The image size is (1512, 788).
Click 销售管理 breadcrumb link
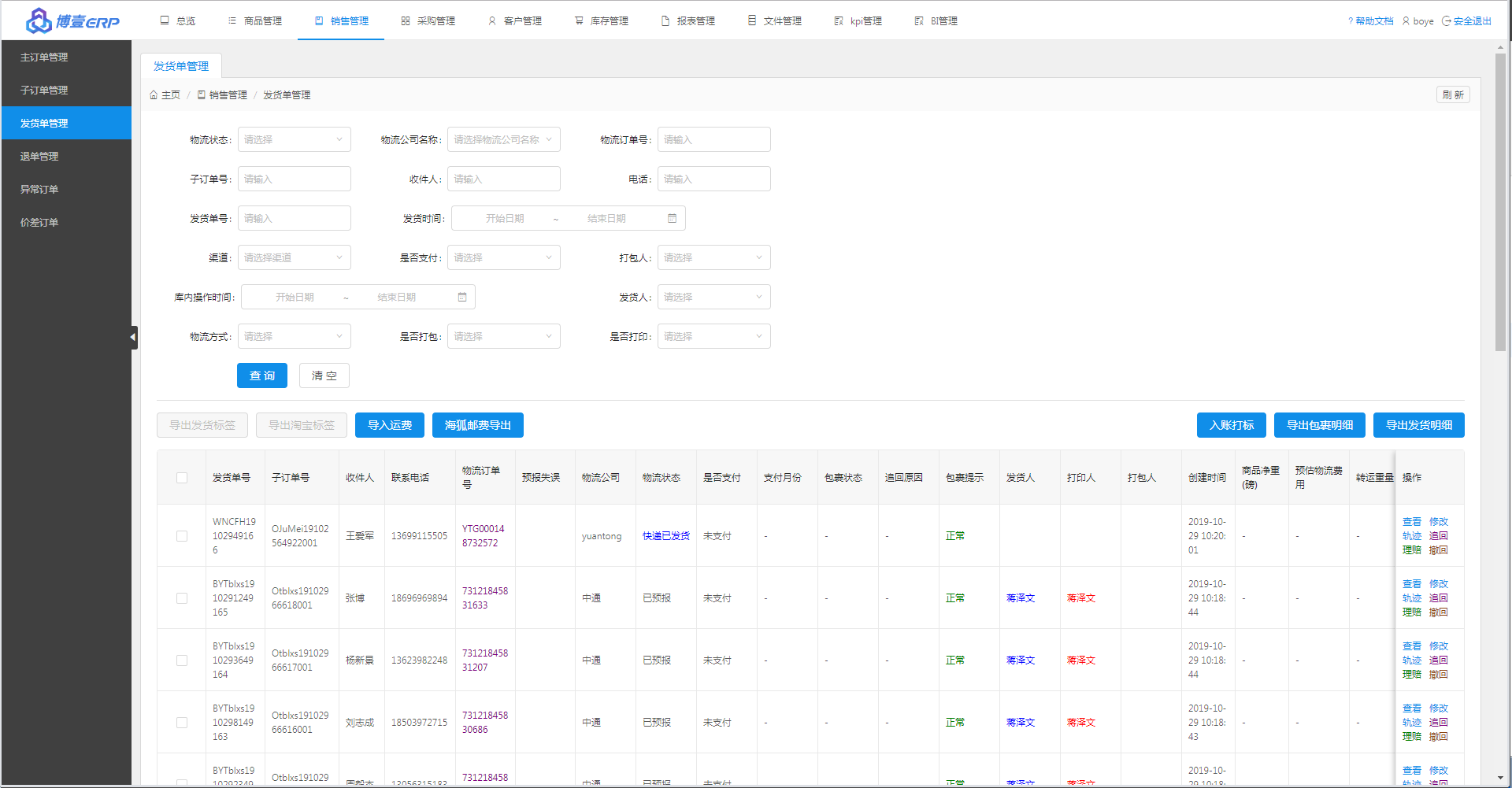(x=222, y=95)
